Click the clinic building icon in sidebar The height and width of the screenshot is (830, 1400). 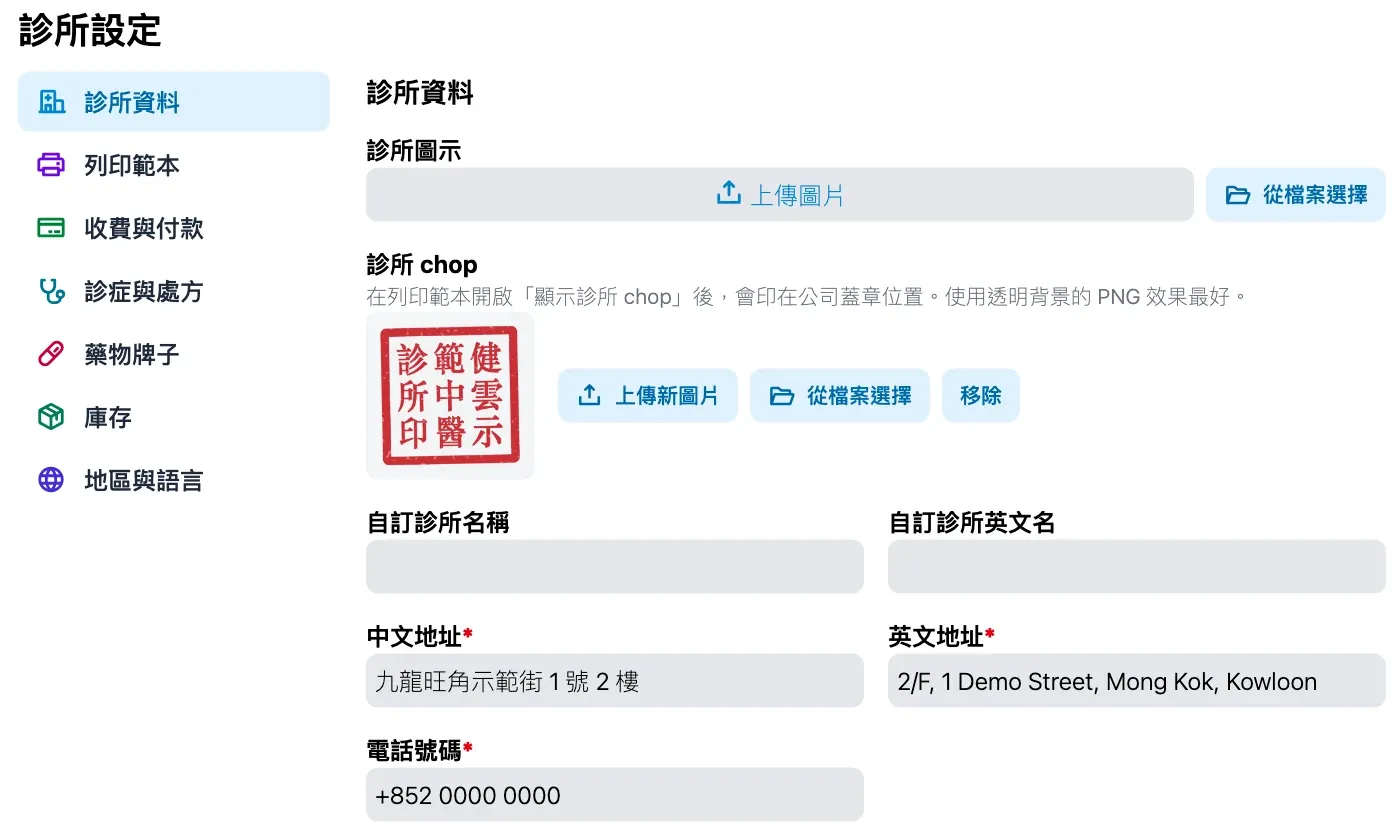pyautogui.click(x=51, y=102)
